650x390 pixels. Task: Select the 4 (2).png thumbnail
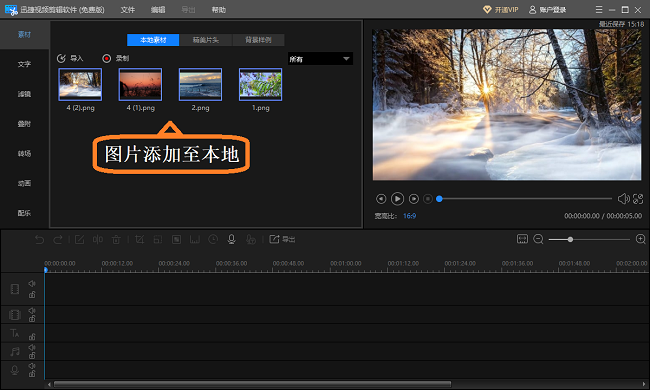80,85
